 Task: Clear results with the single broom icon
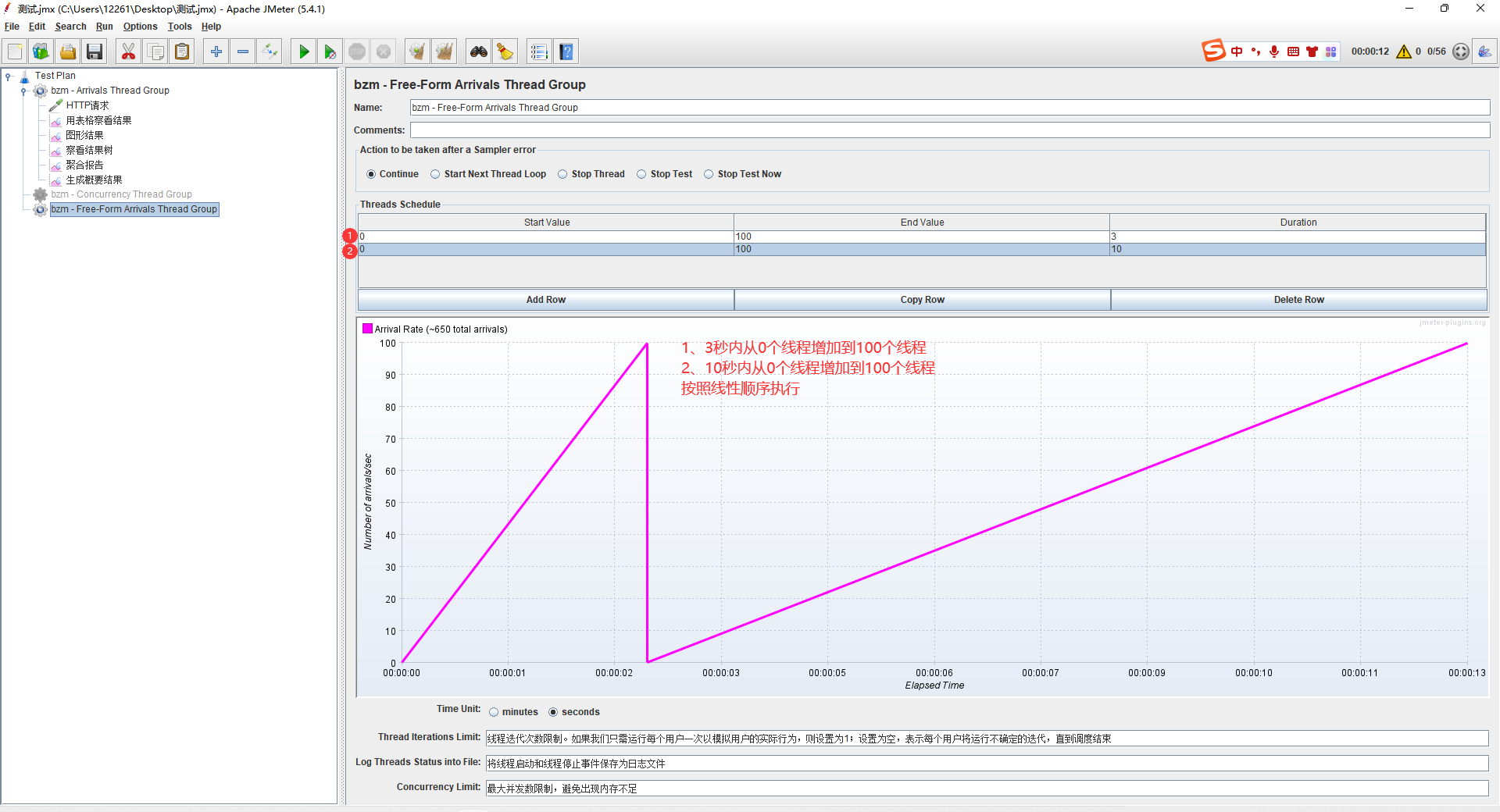point(418,52)
